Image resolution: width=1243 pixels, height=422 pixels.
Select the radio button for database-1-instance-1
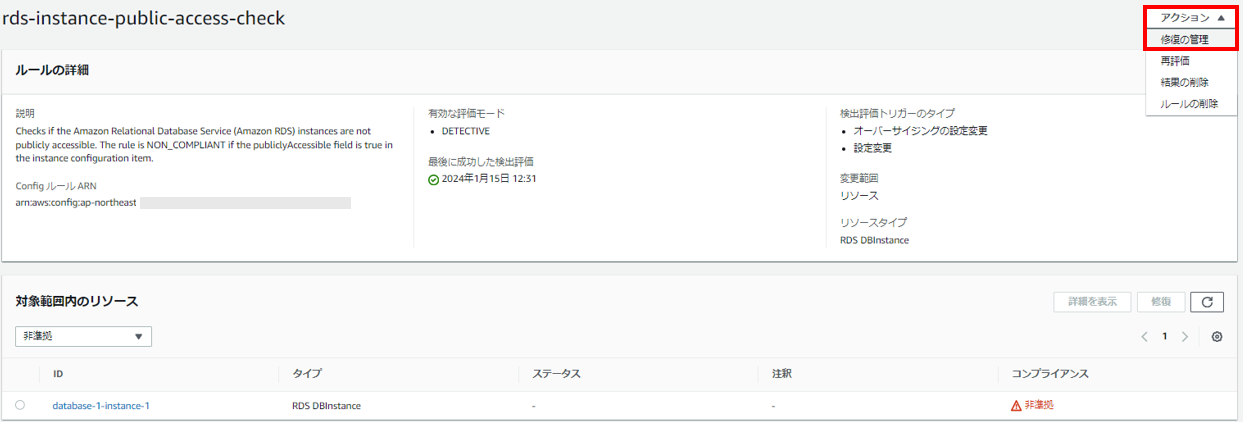pos(20,405)
